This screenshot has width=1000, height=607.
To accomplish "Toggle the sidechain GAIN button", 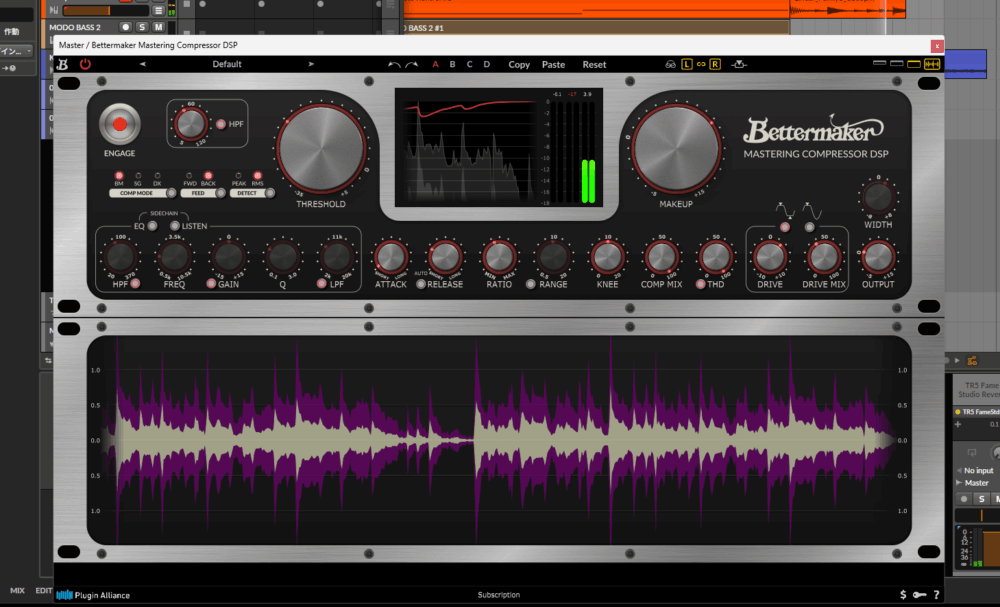I will click(211, 284).
